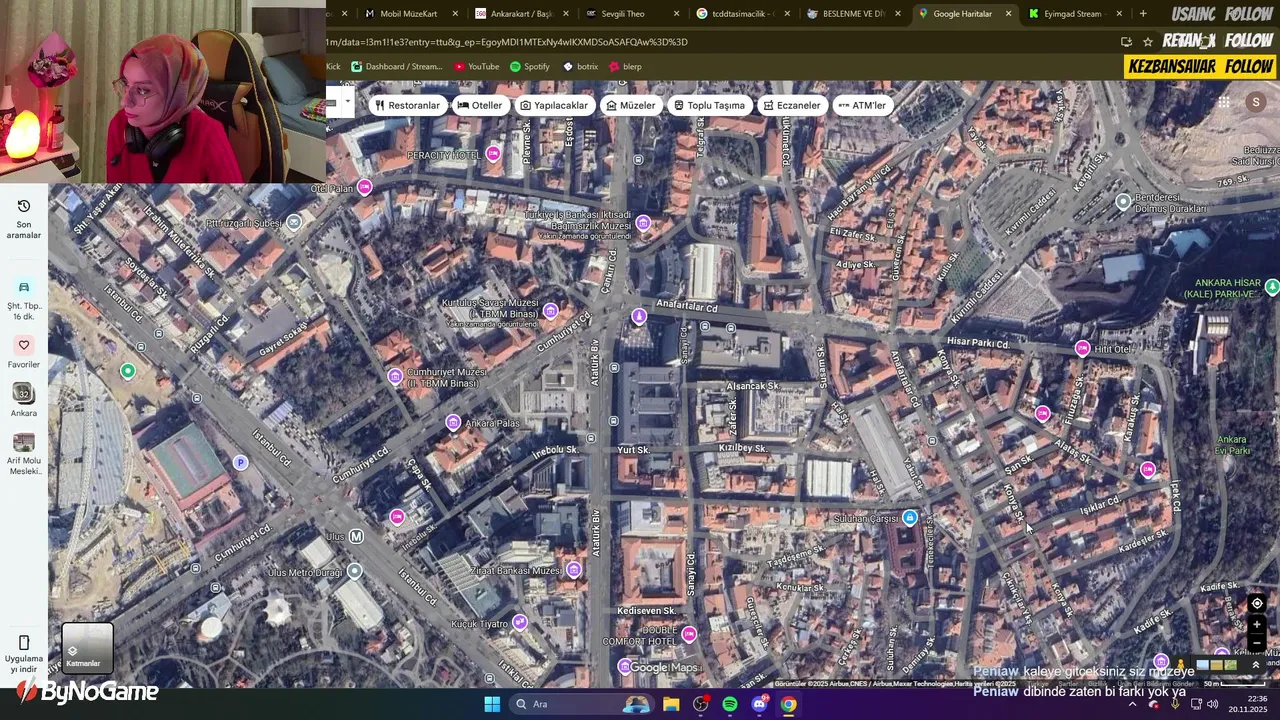Screen dimensions: 1280x720
Task: Select the Ptt Fuzgarli Şubesi marker
Action: [x=293, y=222]
